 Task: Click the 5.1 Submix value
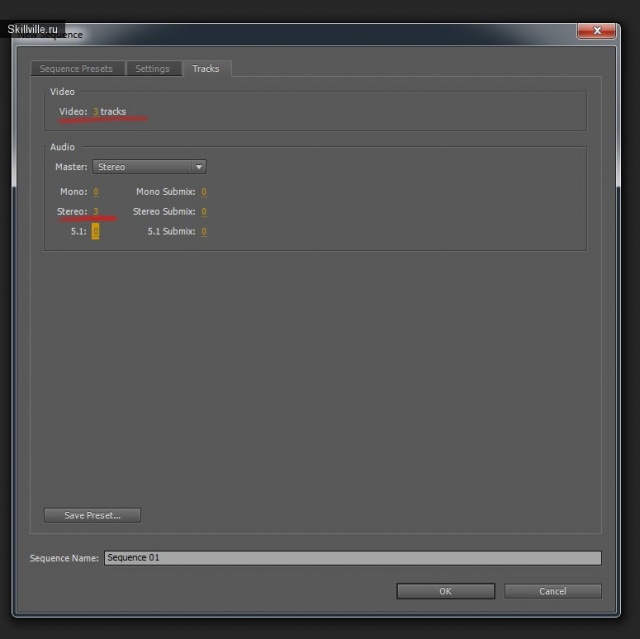point(204,231)
